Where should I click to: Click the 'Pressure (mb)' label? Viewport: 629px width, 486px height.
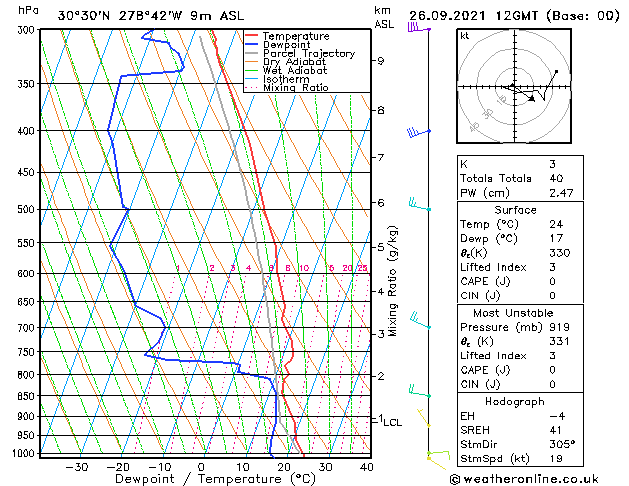(x=501, y=327)
